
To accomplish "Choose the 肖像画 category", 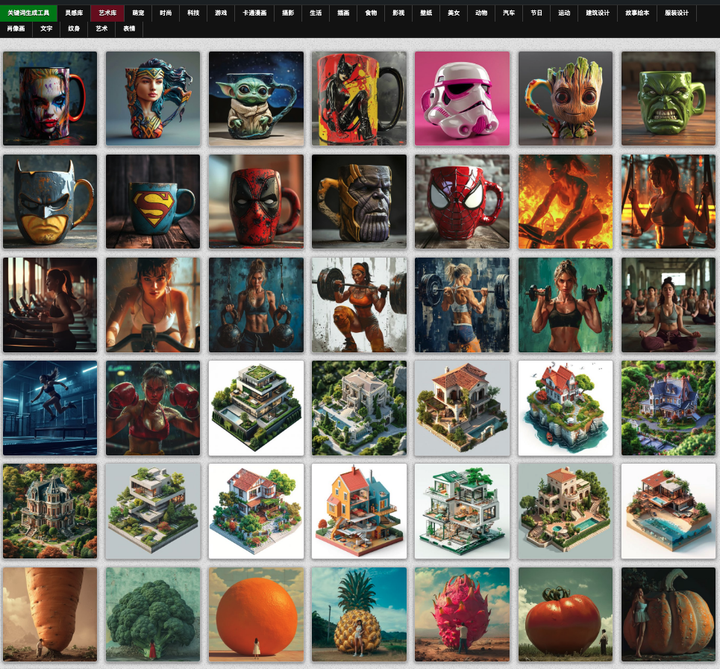I will (x=16, y=28).
